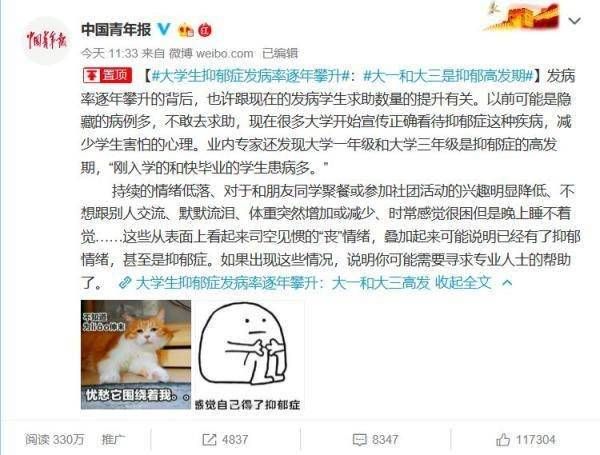Collapse full text with 收起全文
The image size is (600, 455).
(x=463, y=283)
